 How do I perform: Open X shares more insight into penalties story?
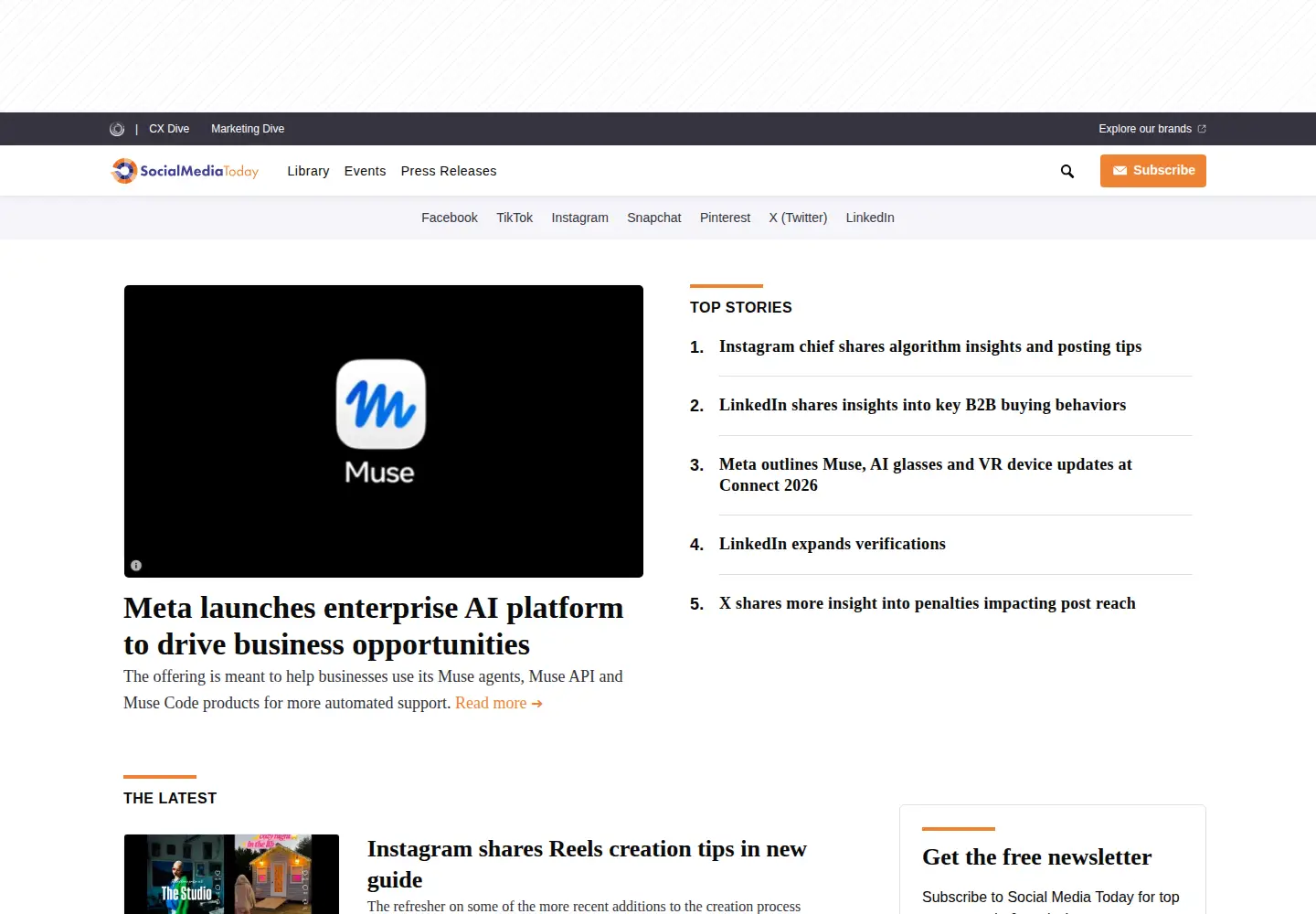928,603
